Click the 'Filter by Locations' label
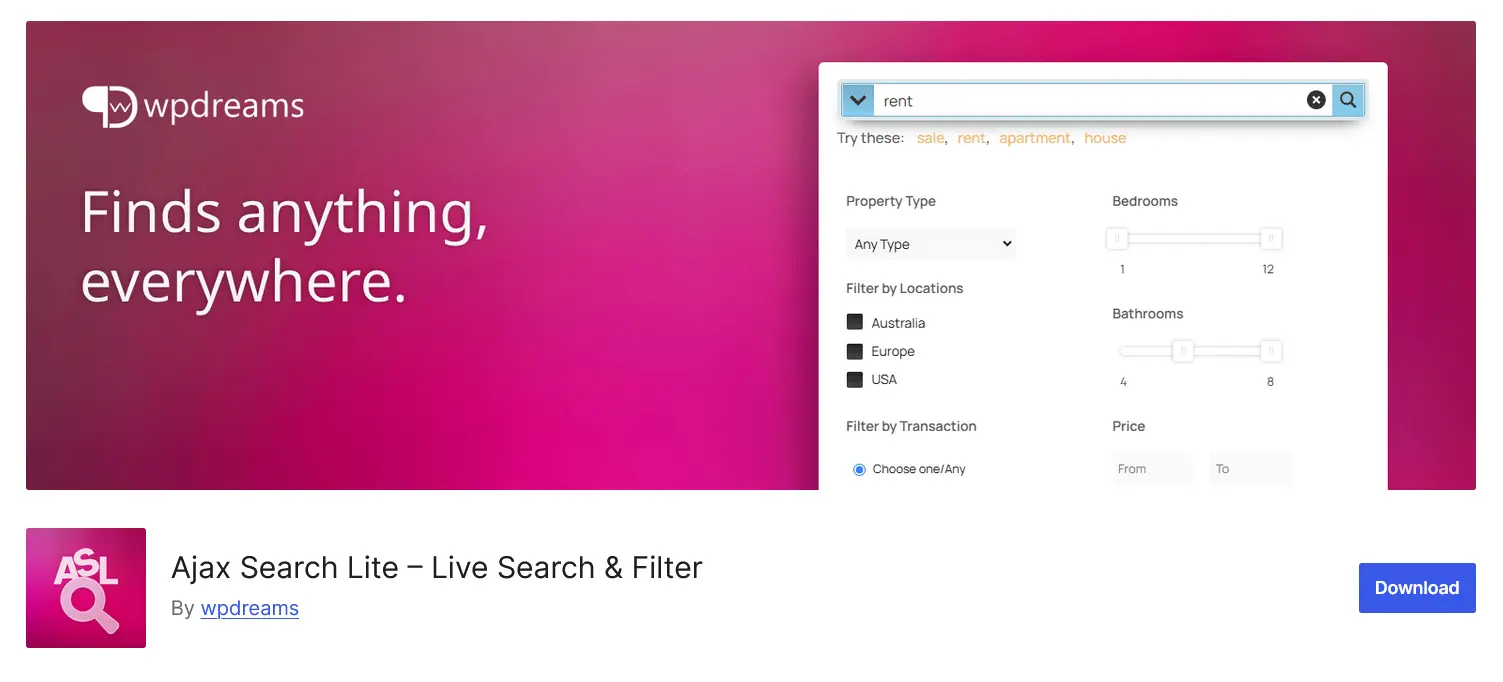Image resolution: width=1503 pixels, height=682 pixels. pyautogui.click(x=905, y=288)
